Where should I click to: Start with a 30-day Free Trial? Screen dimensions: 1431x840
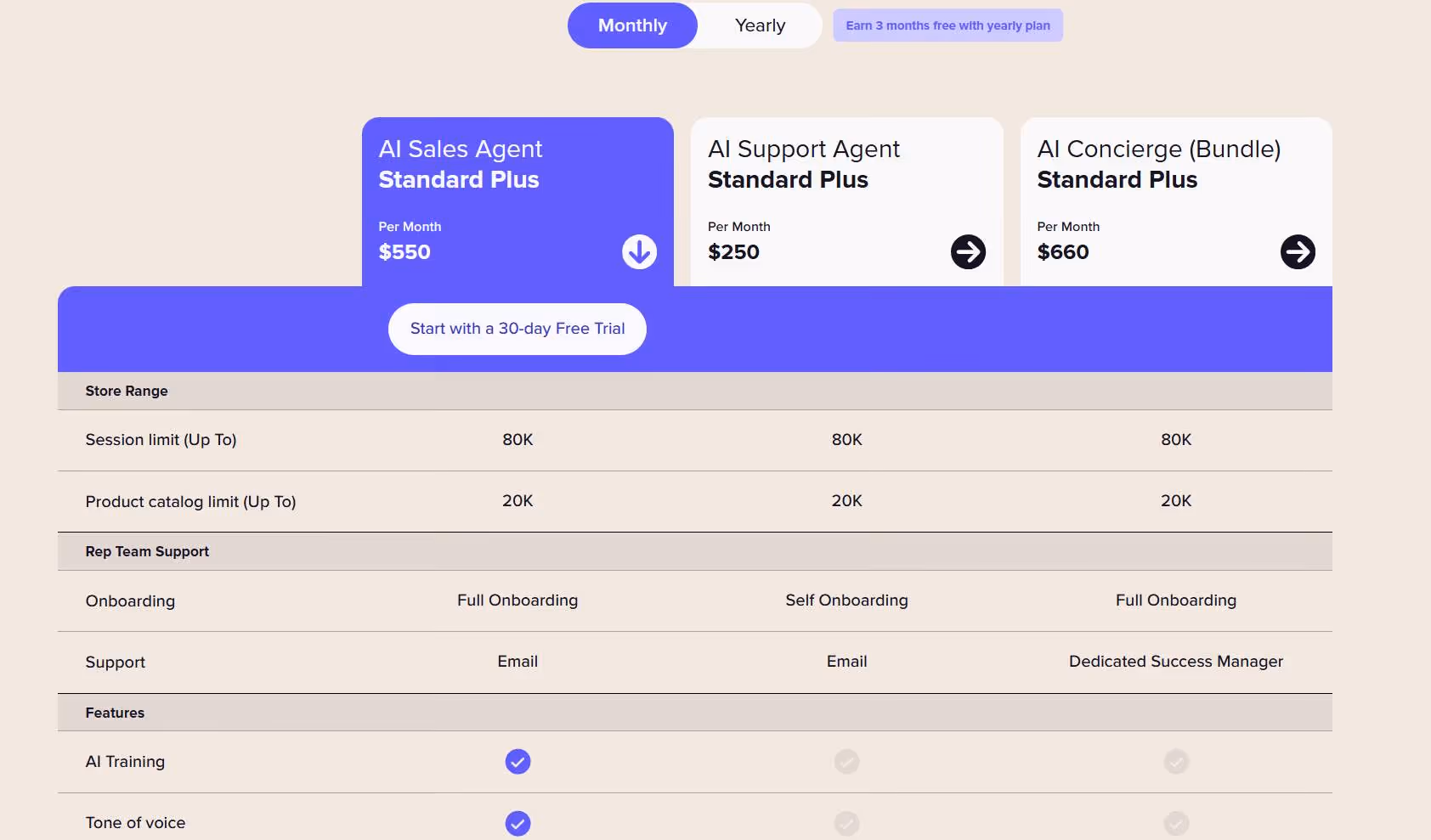pyautogui.click(x=518, y=329)
